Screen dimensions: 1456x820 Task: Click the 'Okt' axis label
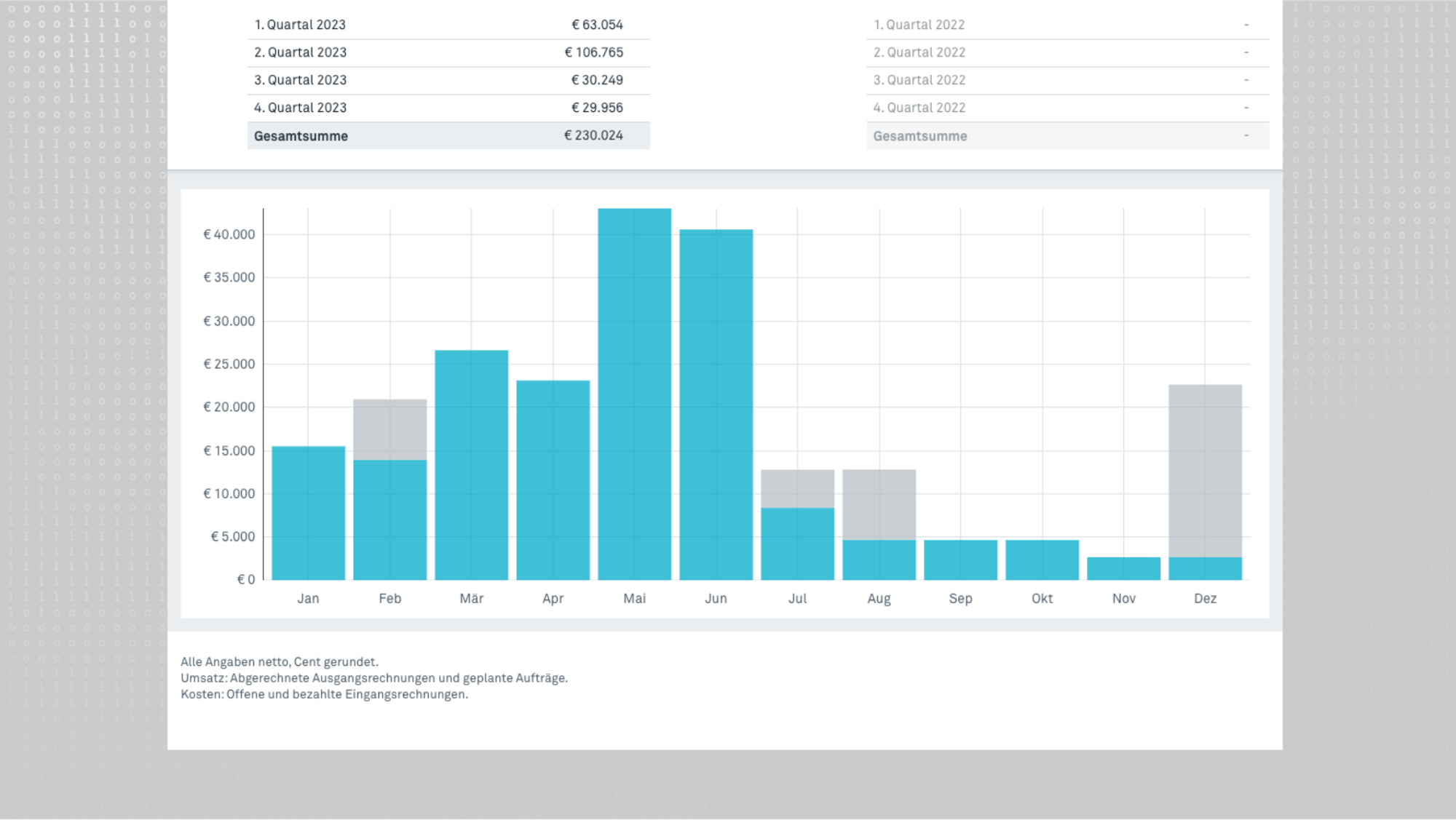1042,599
